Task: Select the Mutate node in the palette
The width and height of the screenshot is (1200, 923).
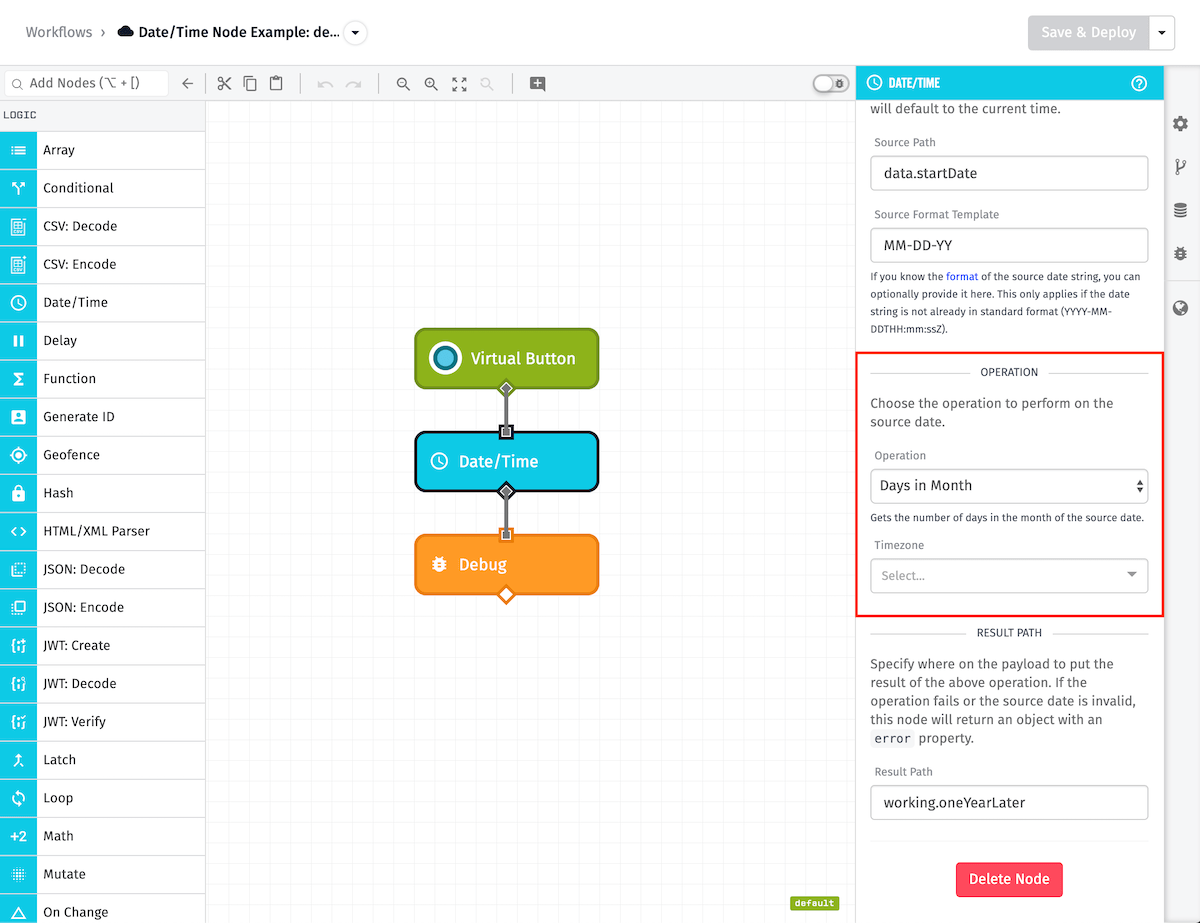Action: [x=102, y=874]
